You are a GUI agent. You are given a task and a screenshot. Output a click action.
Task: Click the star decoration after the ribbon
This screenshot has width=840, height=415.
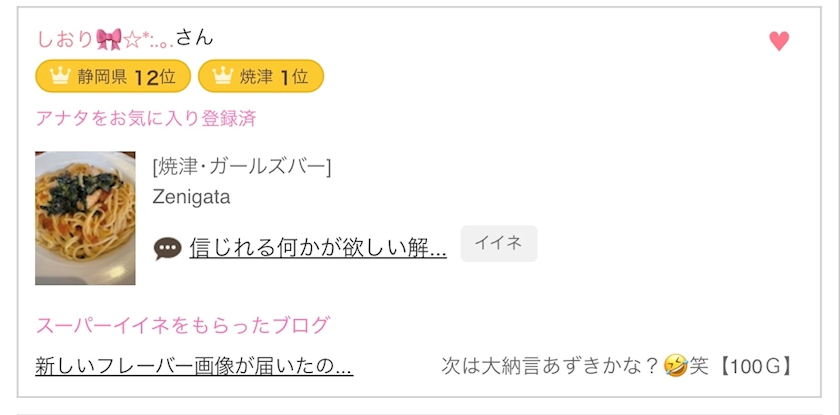(132, 39)
